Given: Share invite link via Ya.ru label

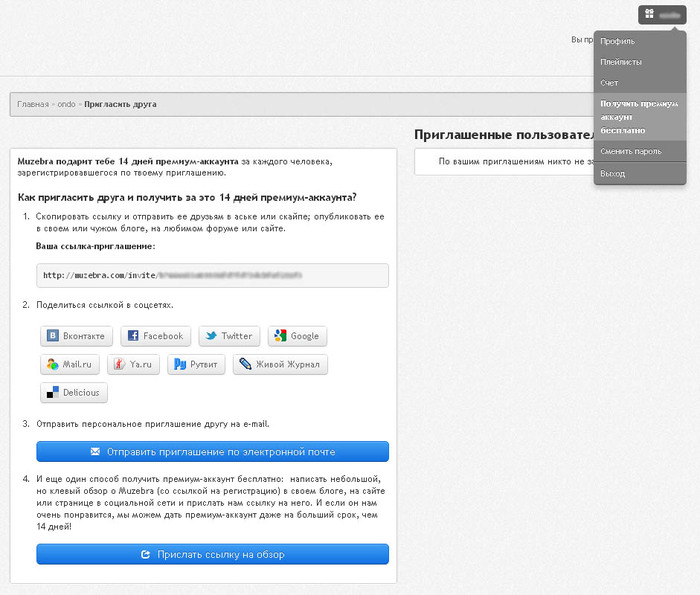Looking at the screenshot, I should click(141, 364).
